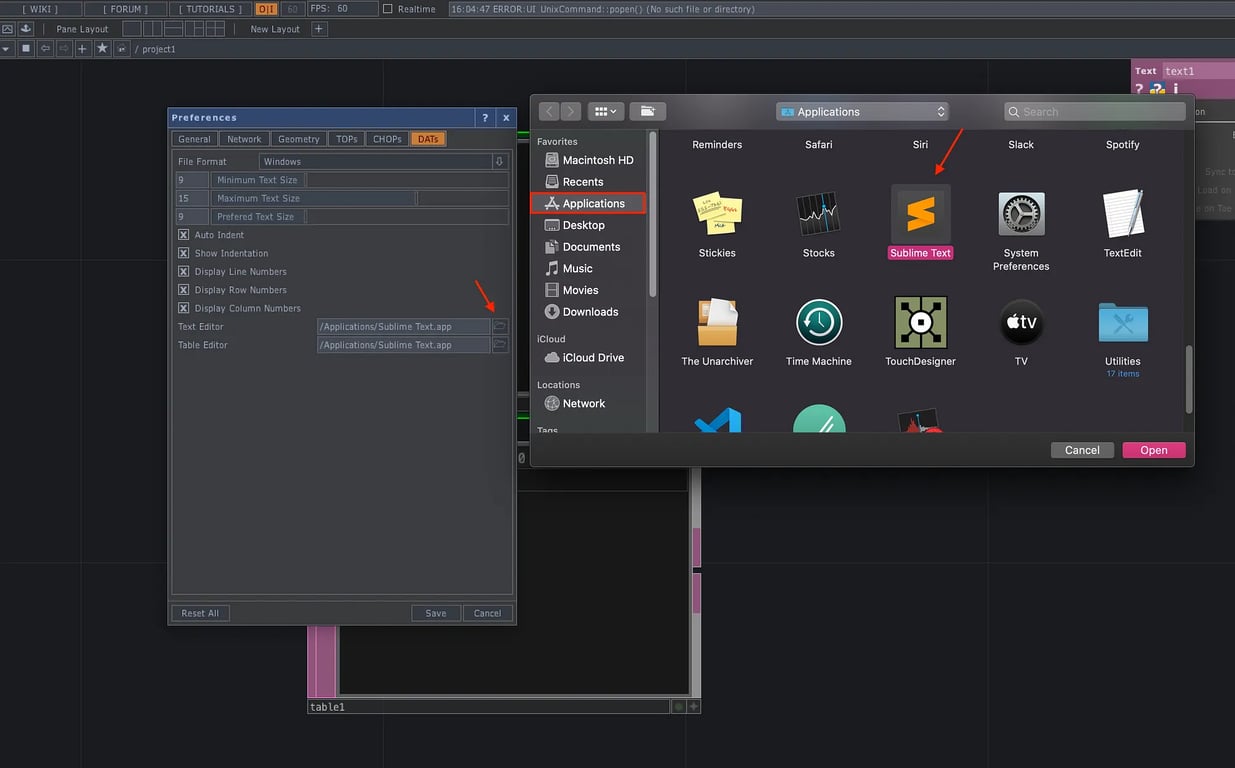Select the TextEdit application icon

click(1122, 214)
